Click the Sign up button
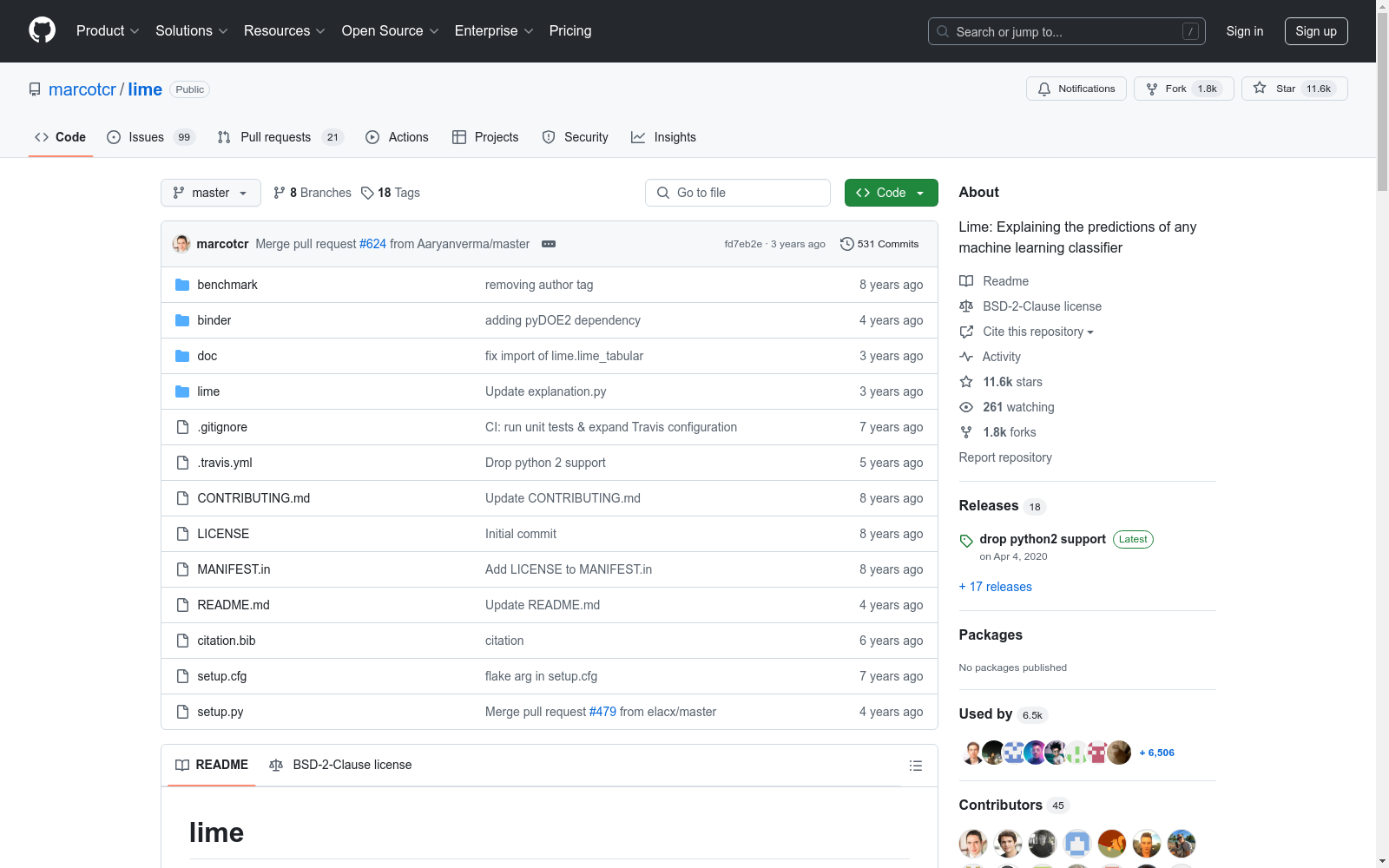1389x868 pixels. pyautogui.click(x=1316, y=31)
